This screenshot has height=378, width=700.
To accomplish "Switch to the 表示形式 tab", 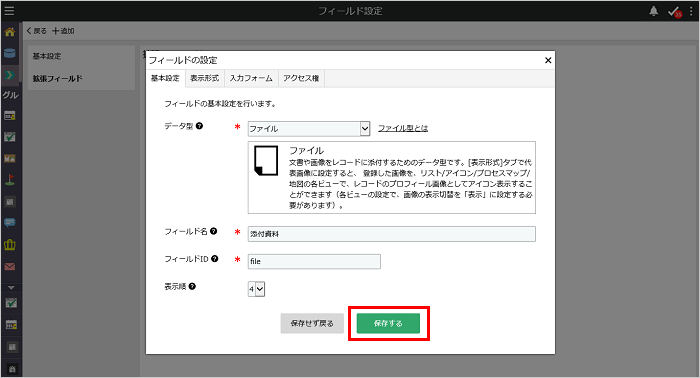I will (204, 78).
